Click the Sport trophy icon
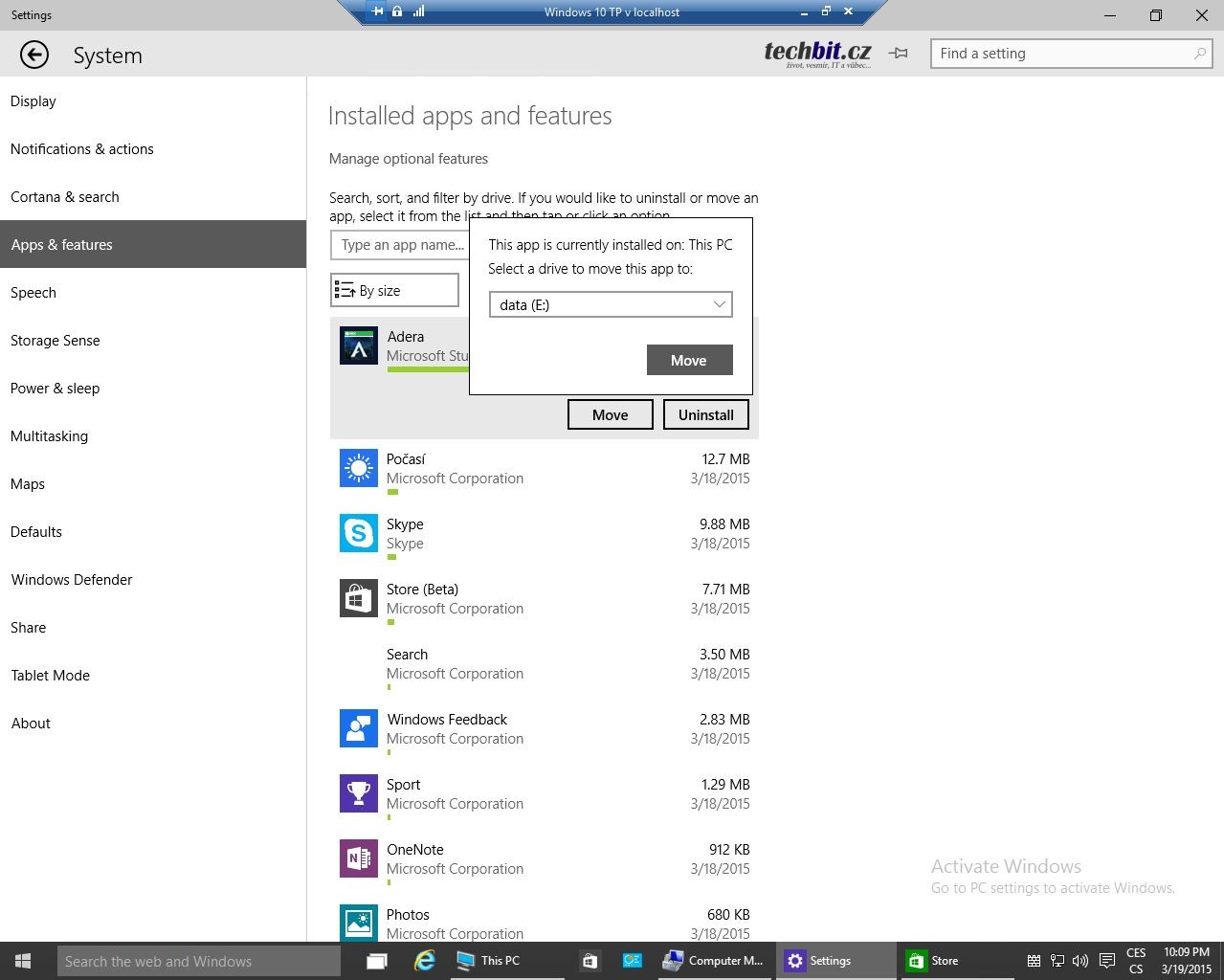The image size is (1224, 980). pos(359,793)
